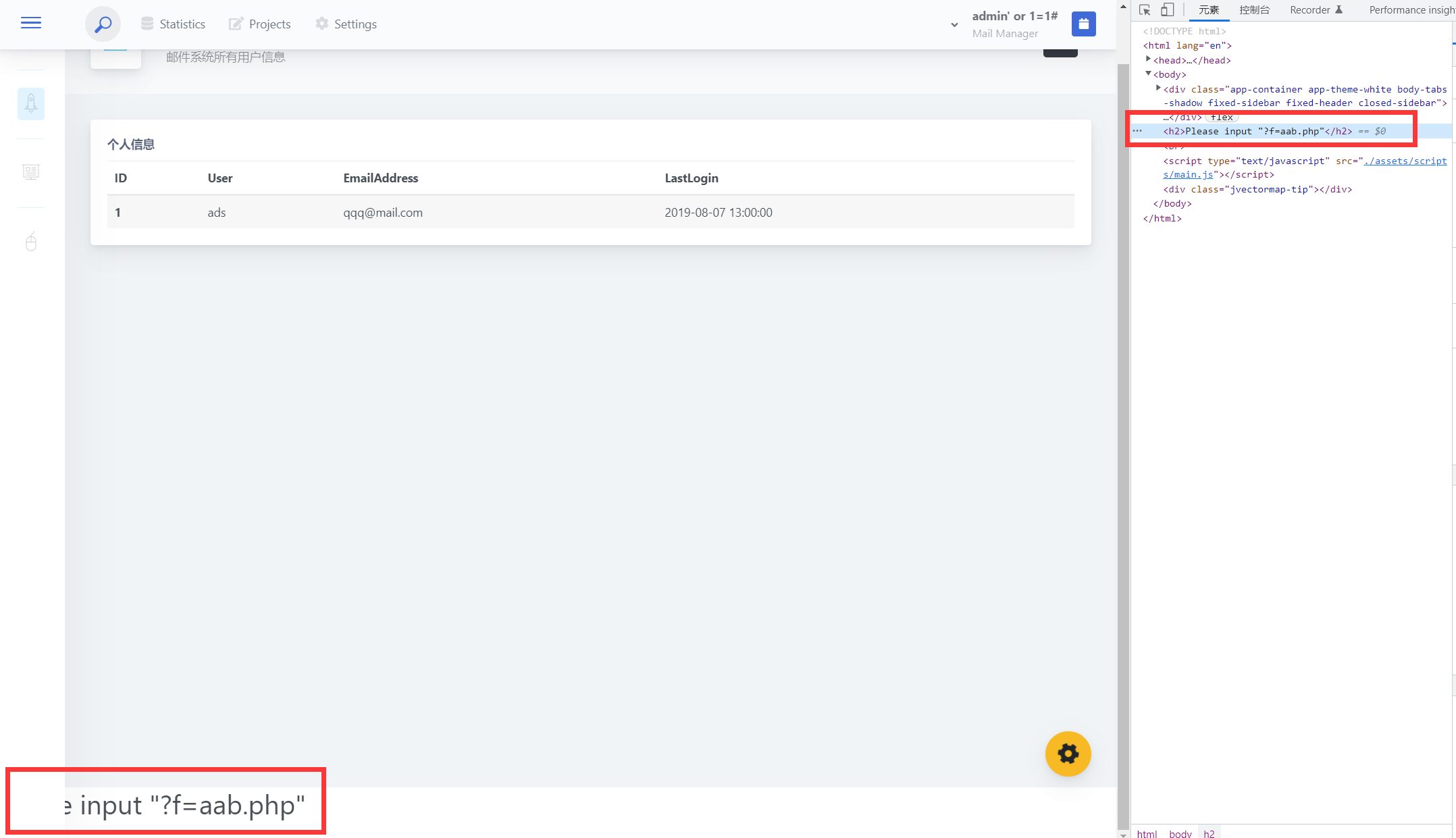Switch to the 控制台 console tab
The height and width of the screenshot is (838, 1456).
1254,10
